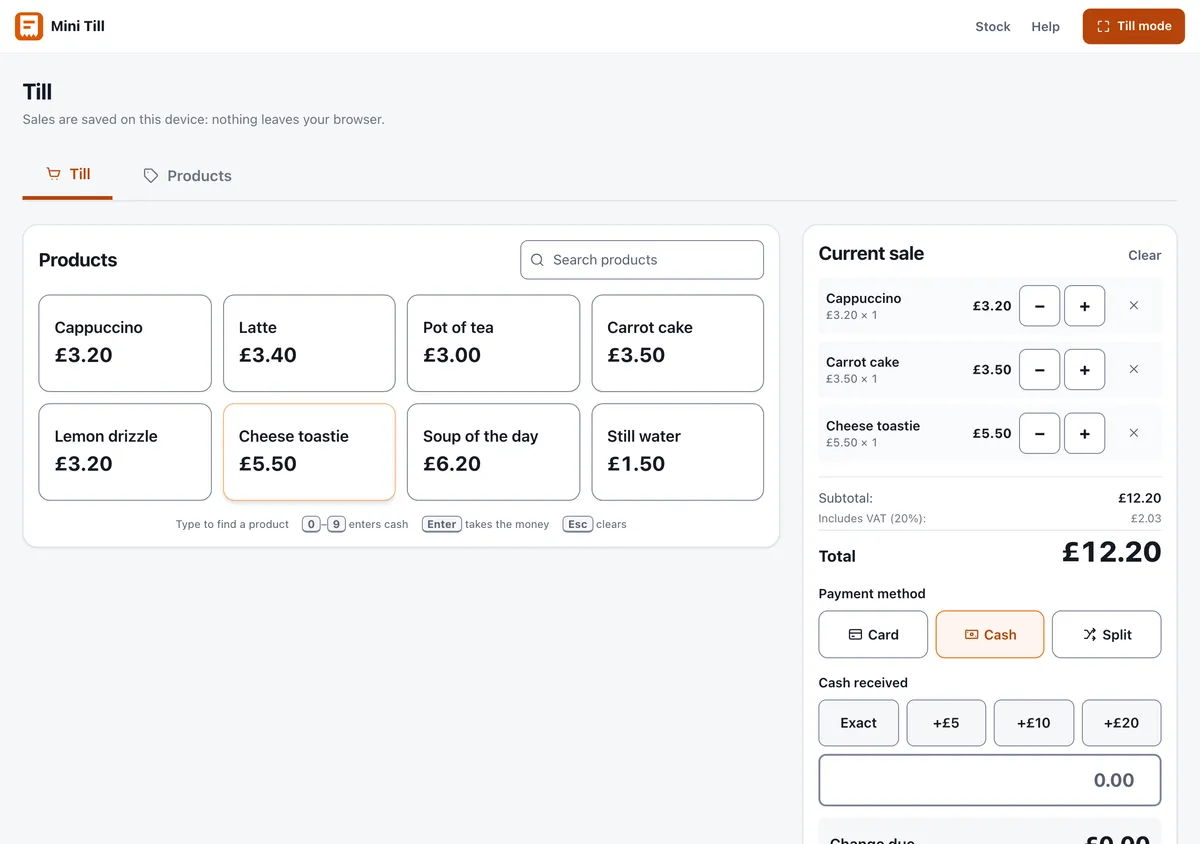Remove Carrot cake line with its X icon
The height and width of the screenshot is (844, 1200).
click(1134, 369)
